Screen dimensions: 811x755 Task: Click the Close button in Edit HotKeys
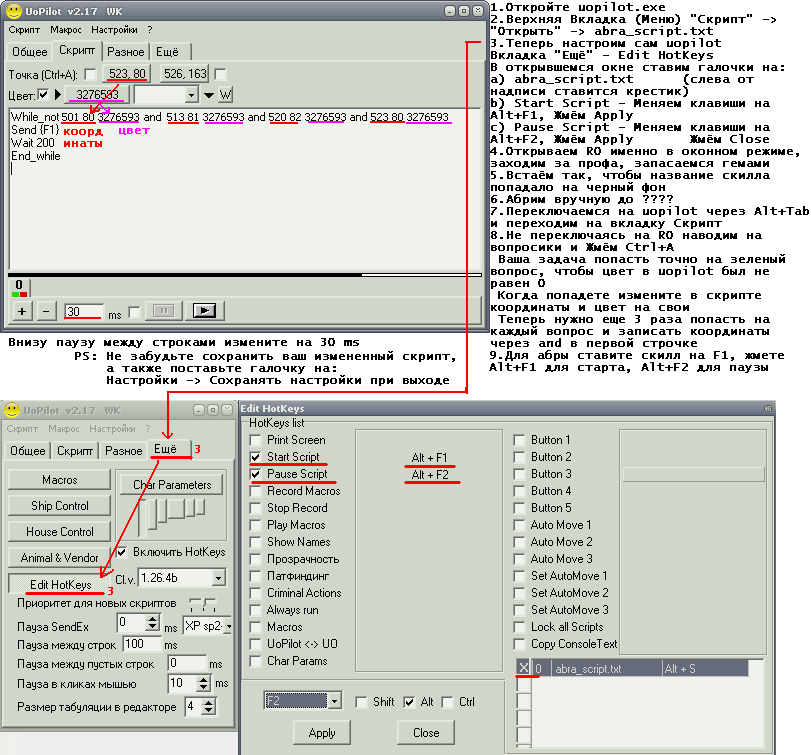point(426,733)
